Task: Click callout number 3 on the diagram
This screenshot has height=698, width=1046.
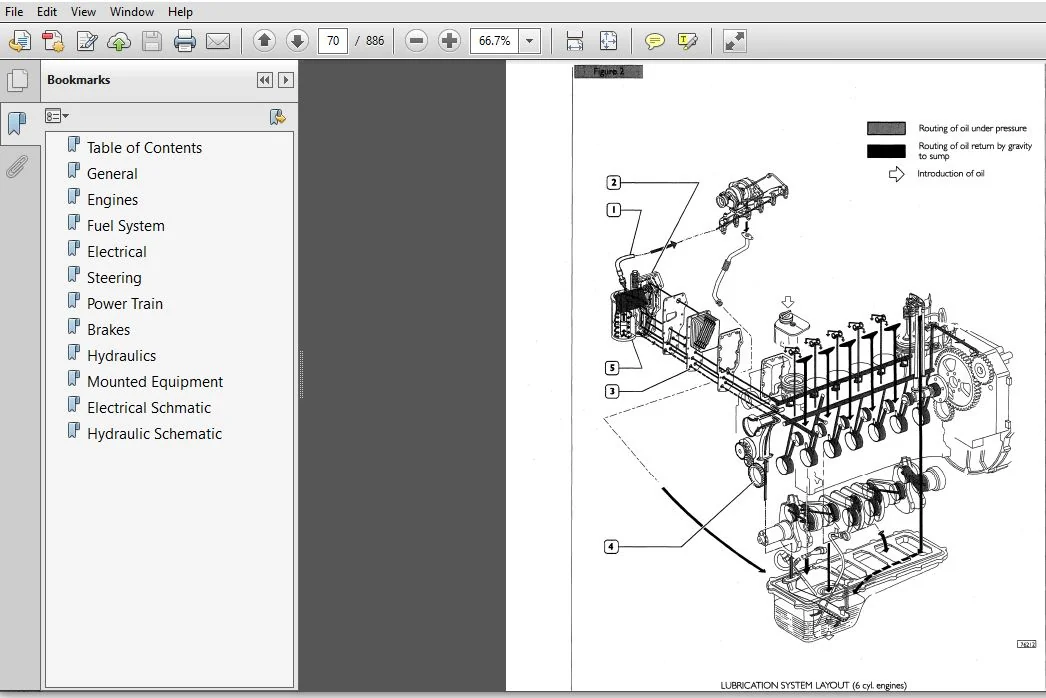Action: point(612,391)
